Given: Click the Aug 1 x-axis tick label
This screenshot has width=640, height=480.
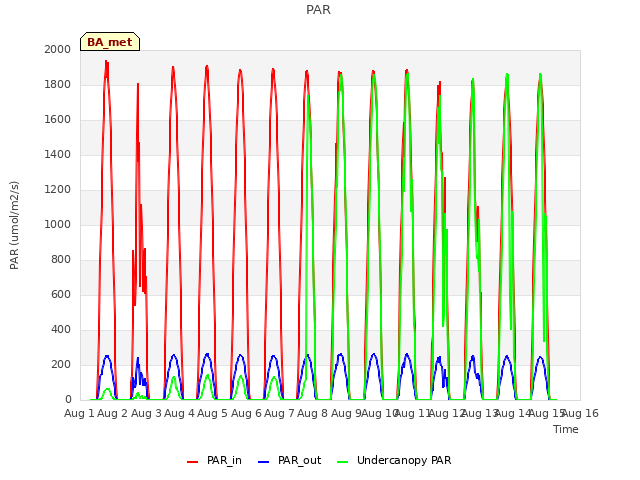Looking at the screenshot, I should pos(79,413).
